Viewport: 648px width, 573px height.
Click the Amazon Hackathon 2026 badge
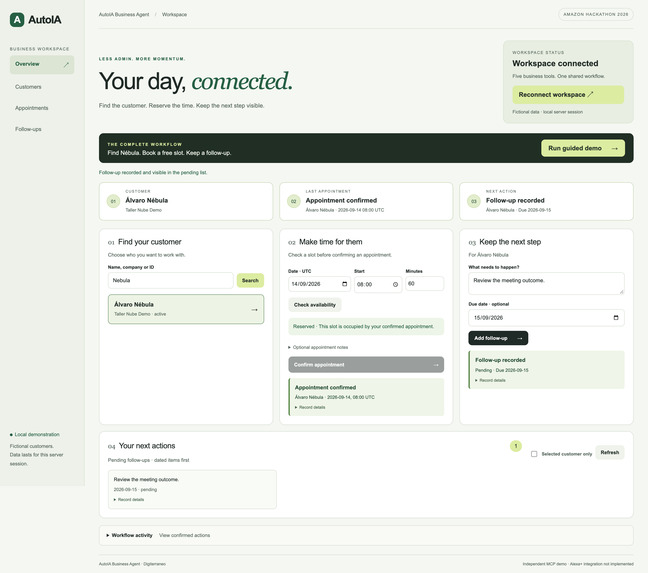[x=596, y=14]
